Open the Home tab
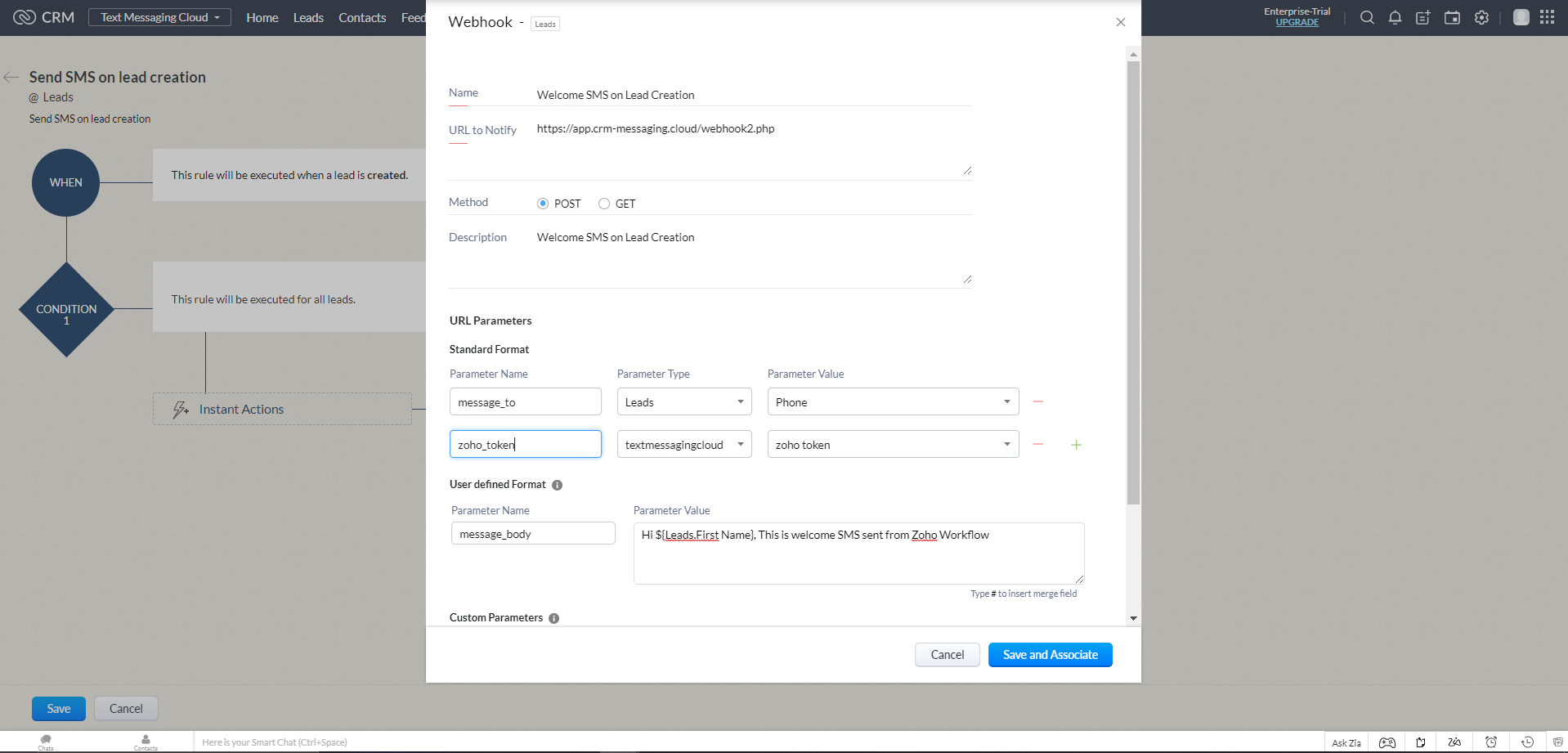Viewport: 1568px width, 753px height. pos(262,17)
